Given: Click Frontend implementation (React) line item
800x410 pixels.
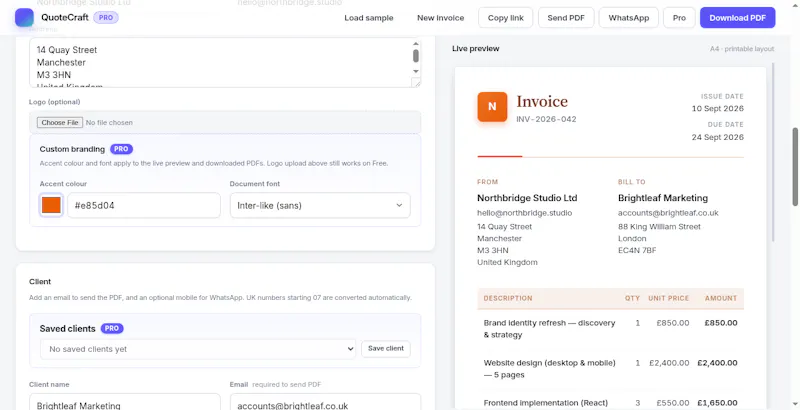Looking at the screenshot, I should [x=545, y=403].
